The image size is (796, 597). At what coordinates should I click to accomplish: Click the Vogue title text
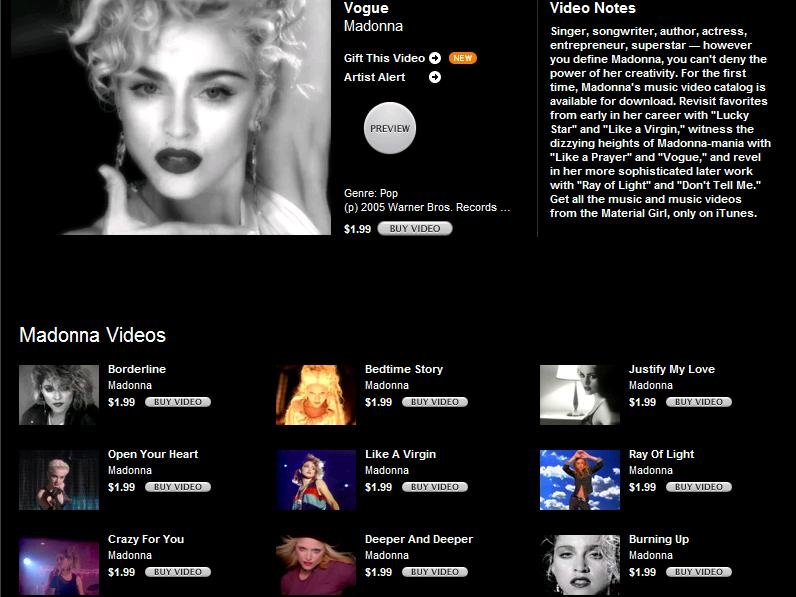366,8
